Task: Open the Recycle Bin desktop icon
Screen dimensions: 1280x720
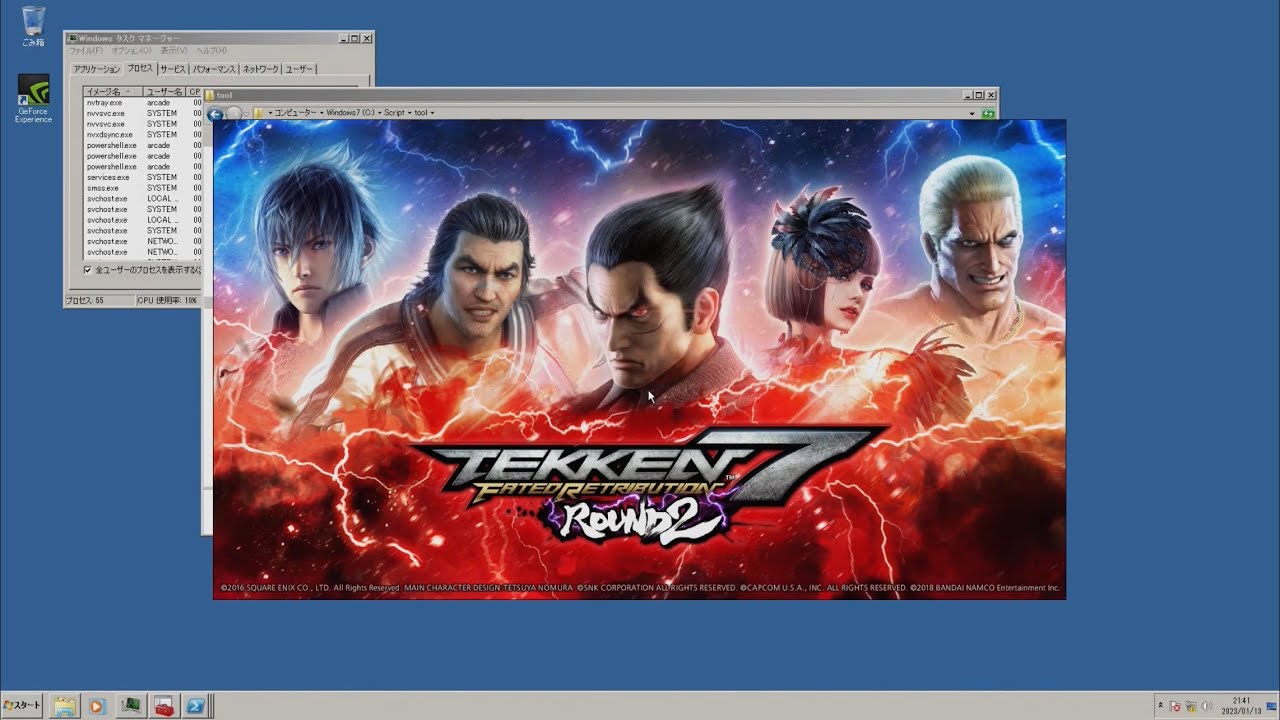Action: 33,27
